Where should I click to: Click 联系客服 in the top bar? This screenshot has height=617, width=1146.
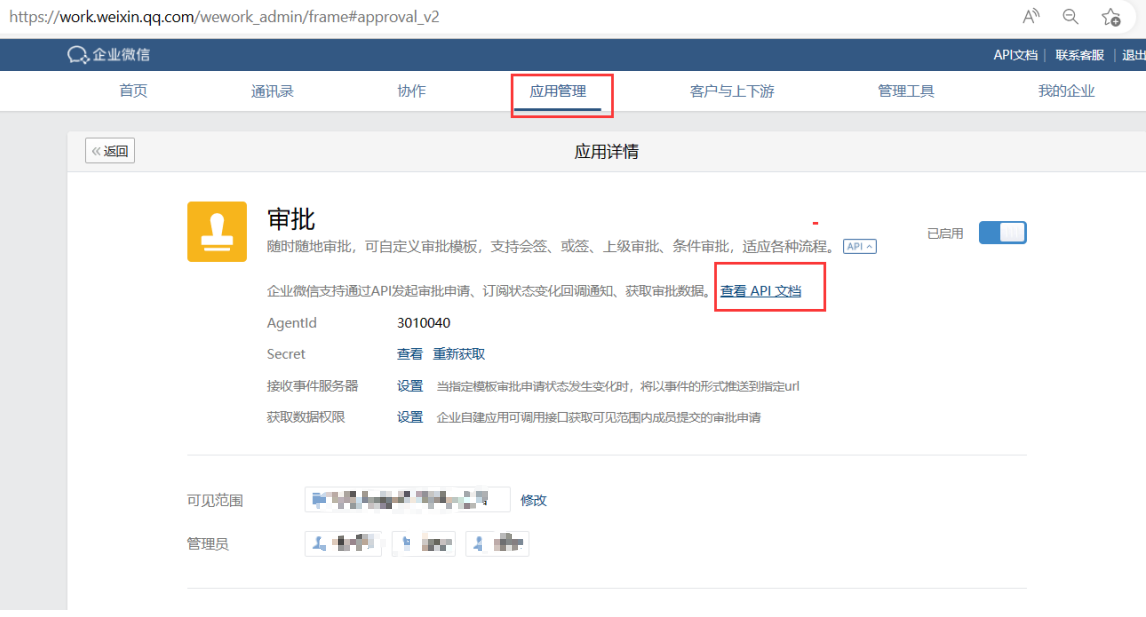point(1079,55)
